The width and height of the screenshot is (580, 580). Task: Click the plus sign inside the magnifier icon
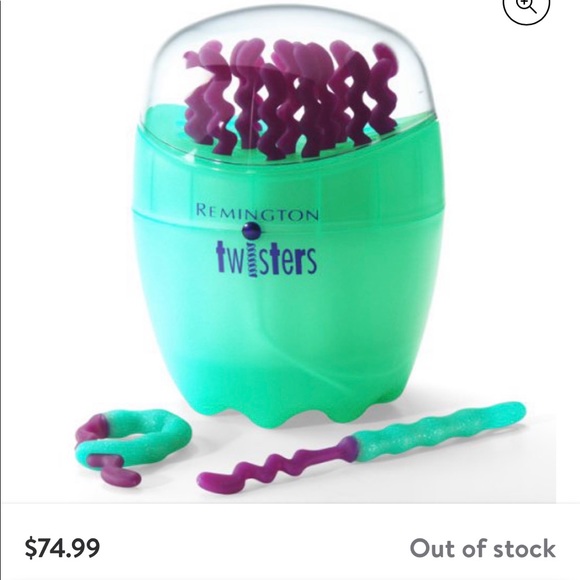(523, 2)
